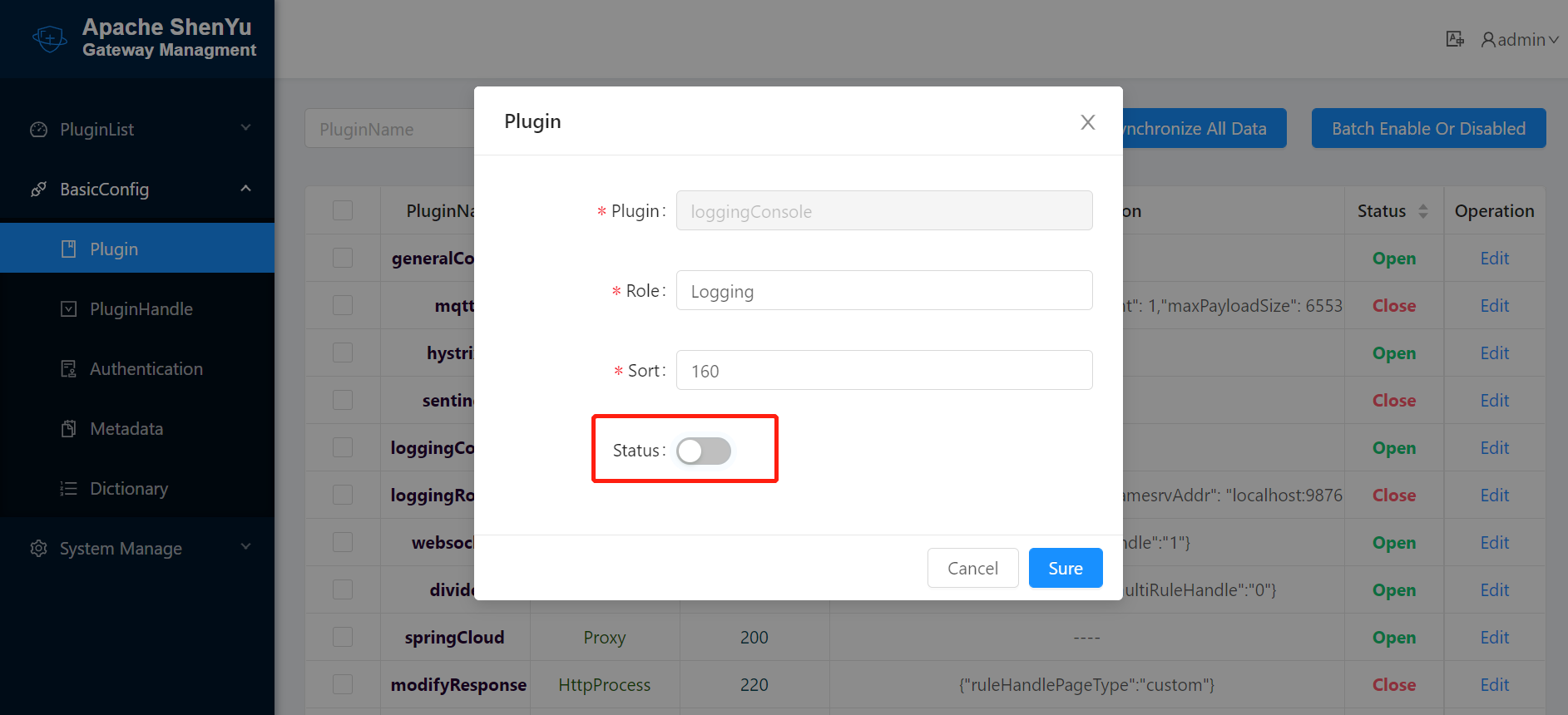Image resolution: width=1568 pixels, height=715 pixels.
Task: Collapse the BasicConfig menu chevron
Action: pyautogui.click(x=245, y=189)
